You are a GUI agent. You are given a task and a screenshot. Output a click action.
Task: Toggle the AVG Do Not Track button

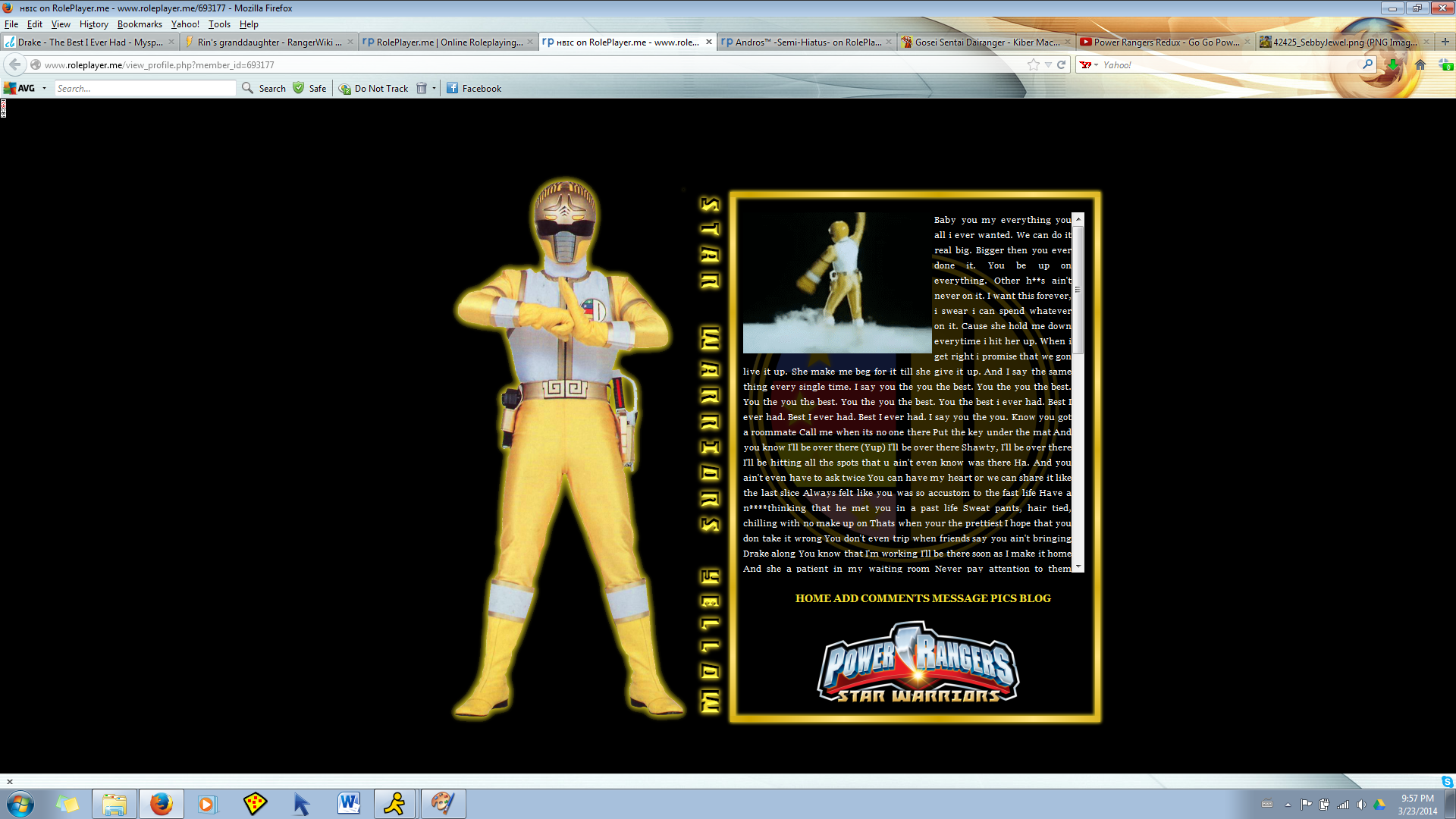pyautogui.click(x=374, y=89)
